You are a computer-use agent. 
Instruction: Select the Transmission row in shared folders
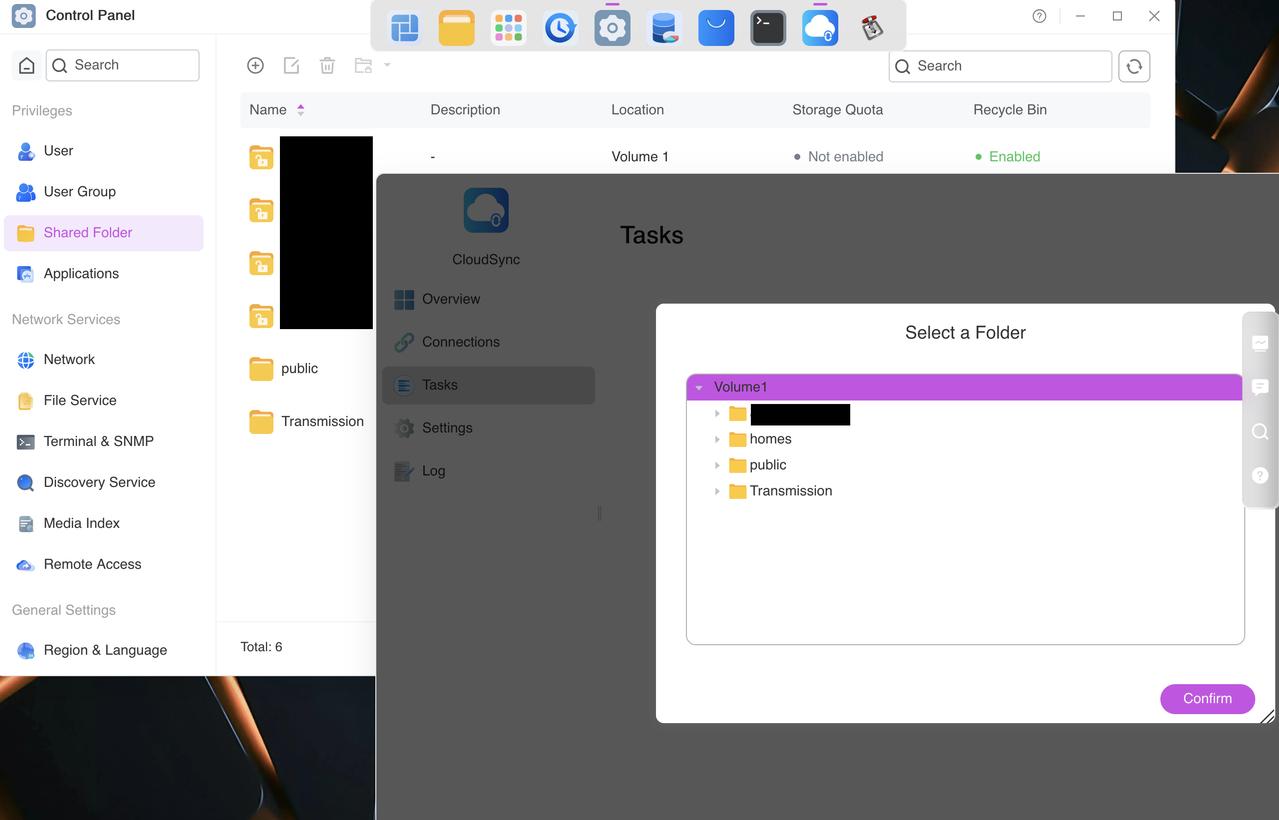point(308,422)
